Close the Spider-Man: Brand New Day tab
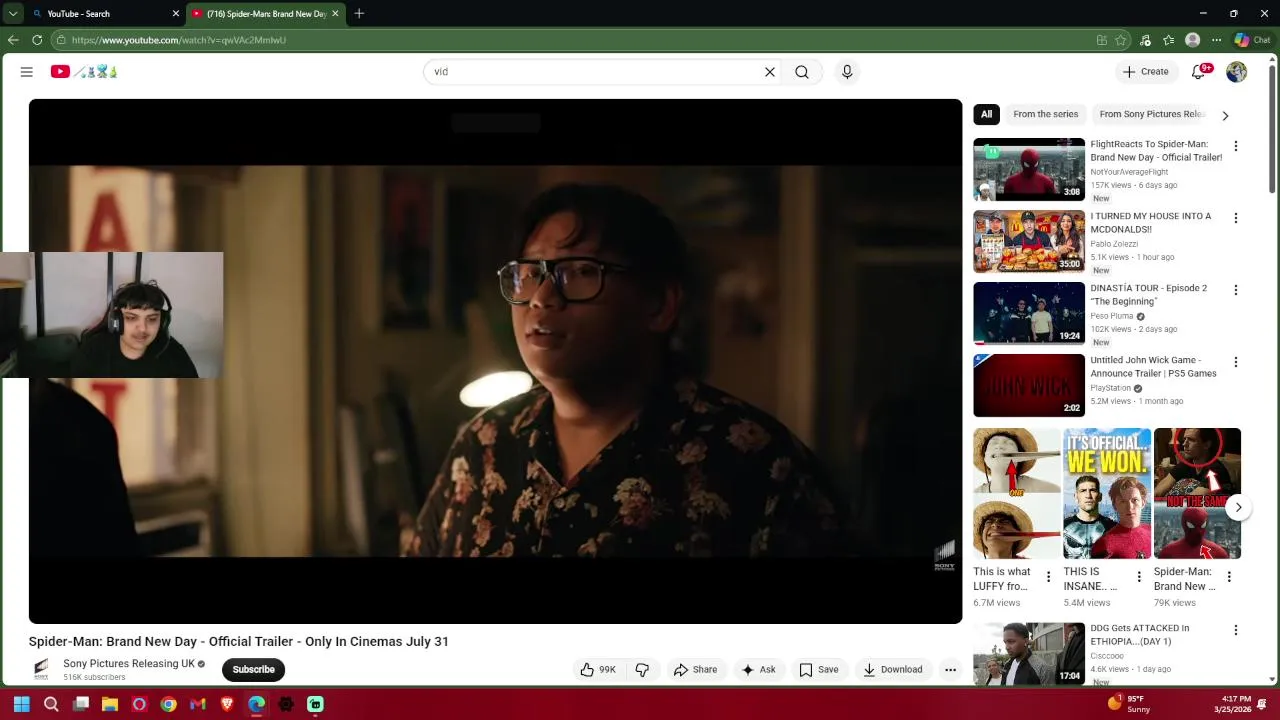This screenshot has width=1280, height=720. 336,14
